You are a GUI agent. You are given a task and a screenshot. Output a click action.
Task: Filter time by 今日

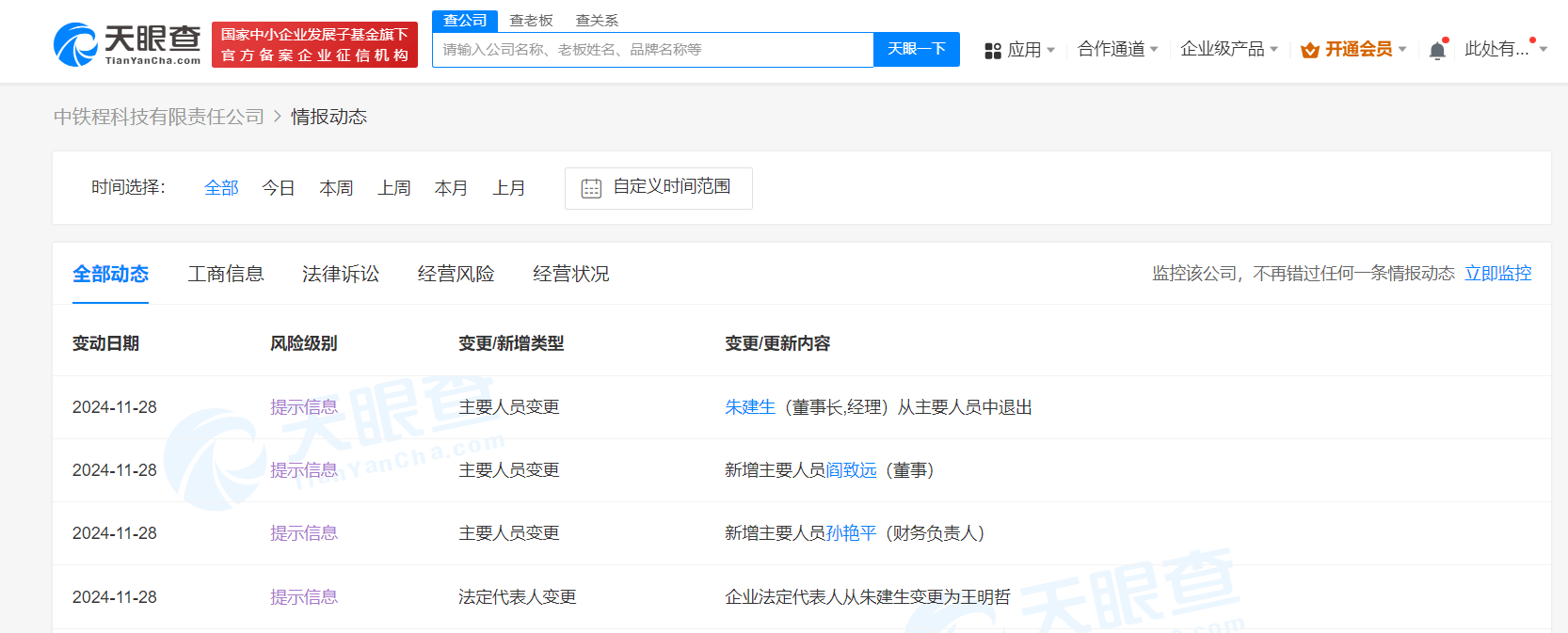point(279,188)
